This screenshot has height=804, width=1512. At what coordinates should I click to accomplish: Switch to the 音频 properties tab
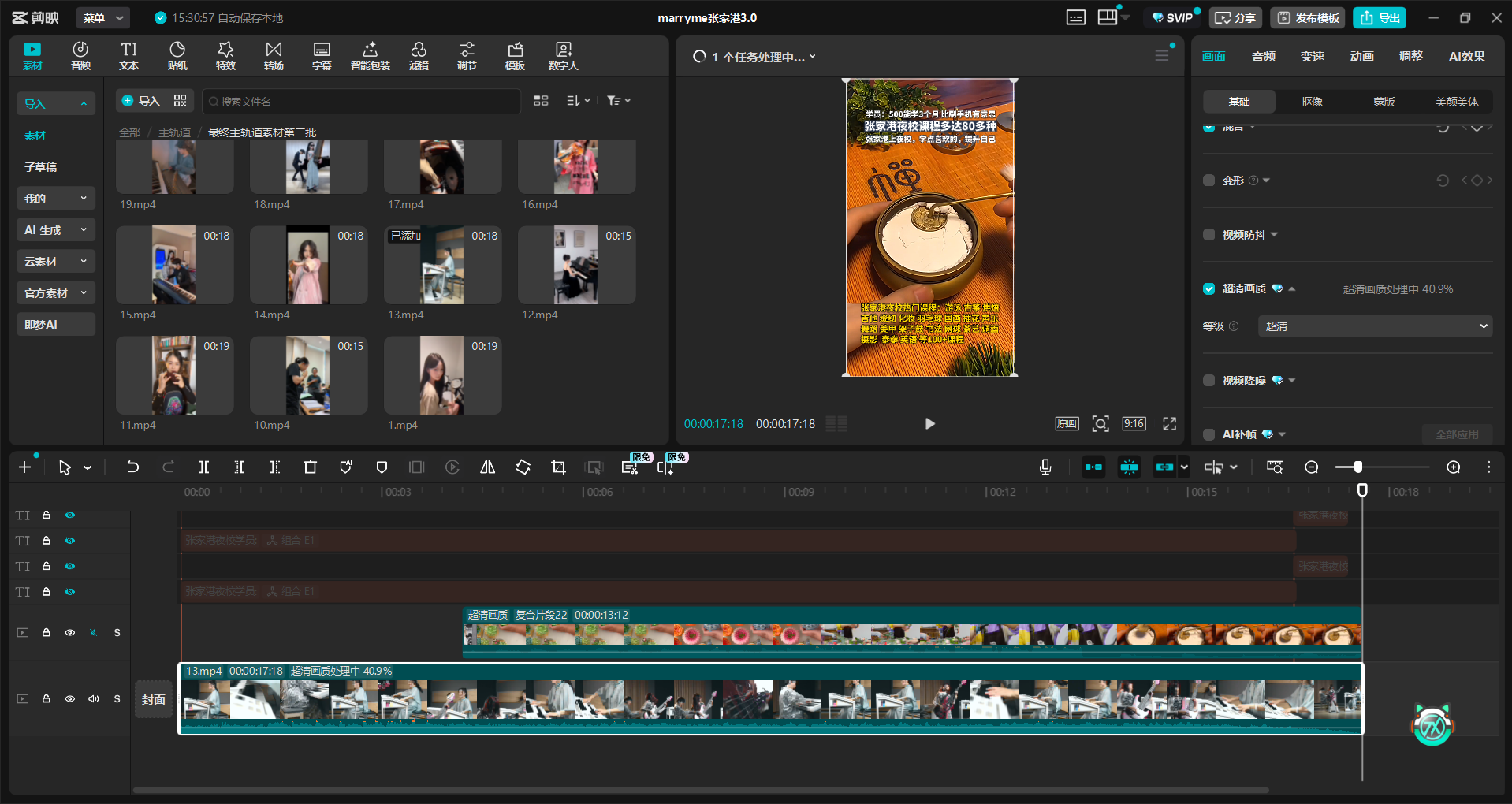point(1263,57)
